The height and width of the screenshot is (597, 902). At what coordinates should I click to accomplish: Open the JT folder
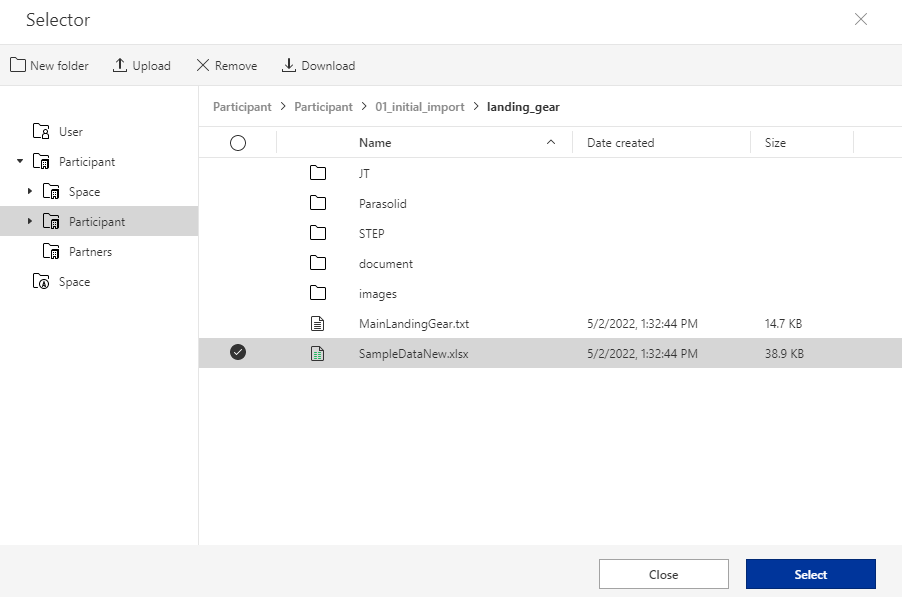pos(364,173)
